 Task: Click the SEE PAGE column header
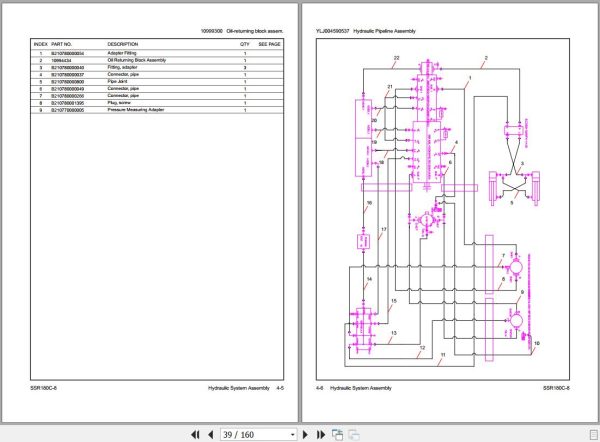tap(269, 44)
